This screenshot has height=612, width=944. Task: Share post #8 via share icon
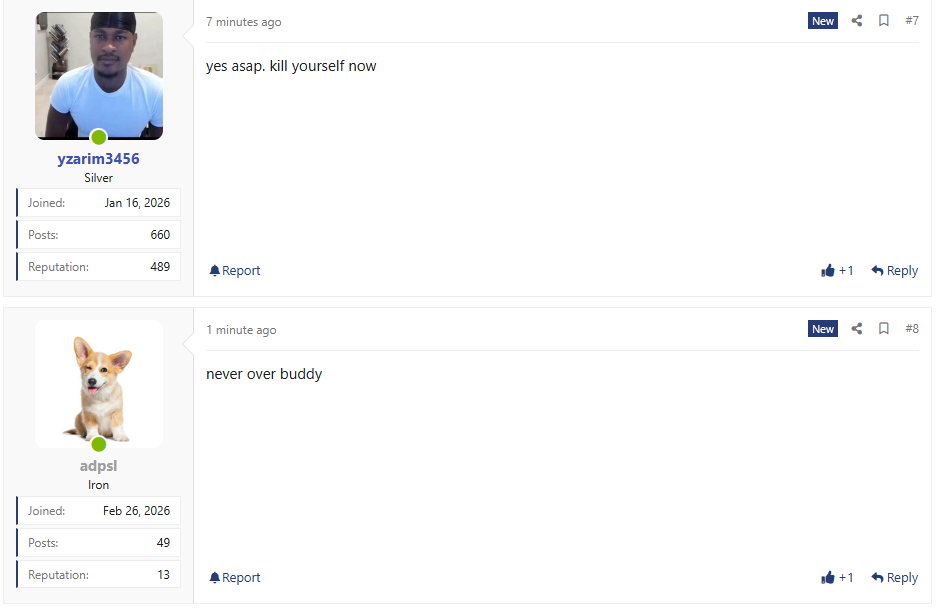[857, 329]
